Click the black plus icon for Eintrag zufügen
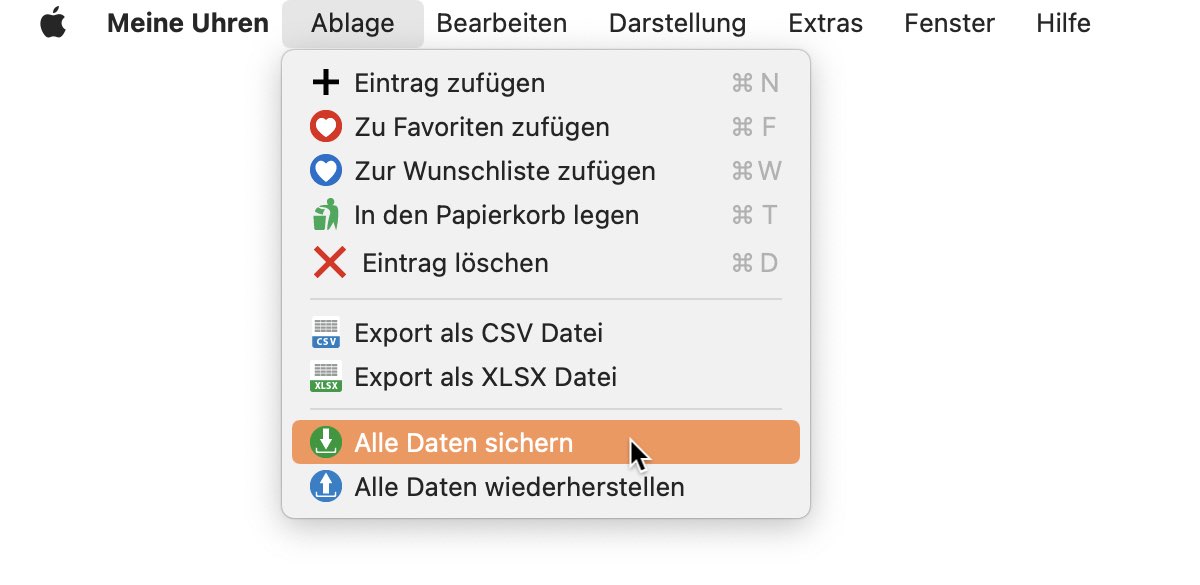Screen dimensions: 1200x585 point(326,83)
